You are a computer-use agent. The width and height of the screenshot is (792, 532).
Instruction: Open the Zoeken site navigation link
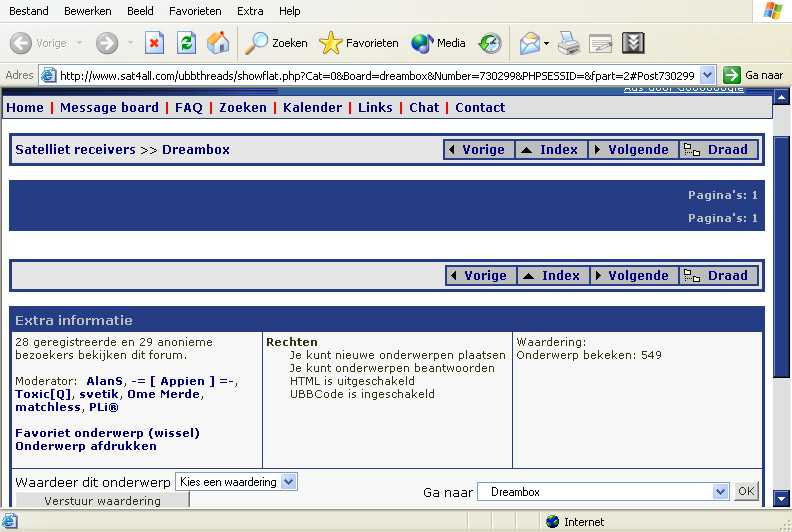[x=242, y=107]
